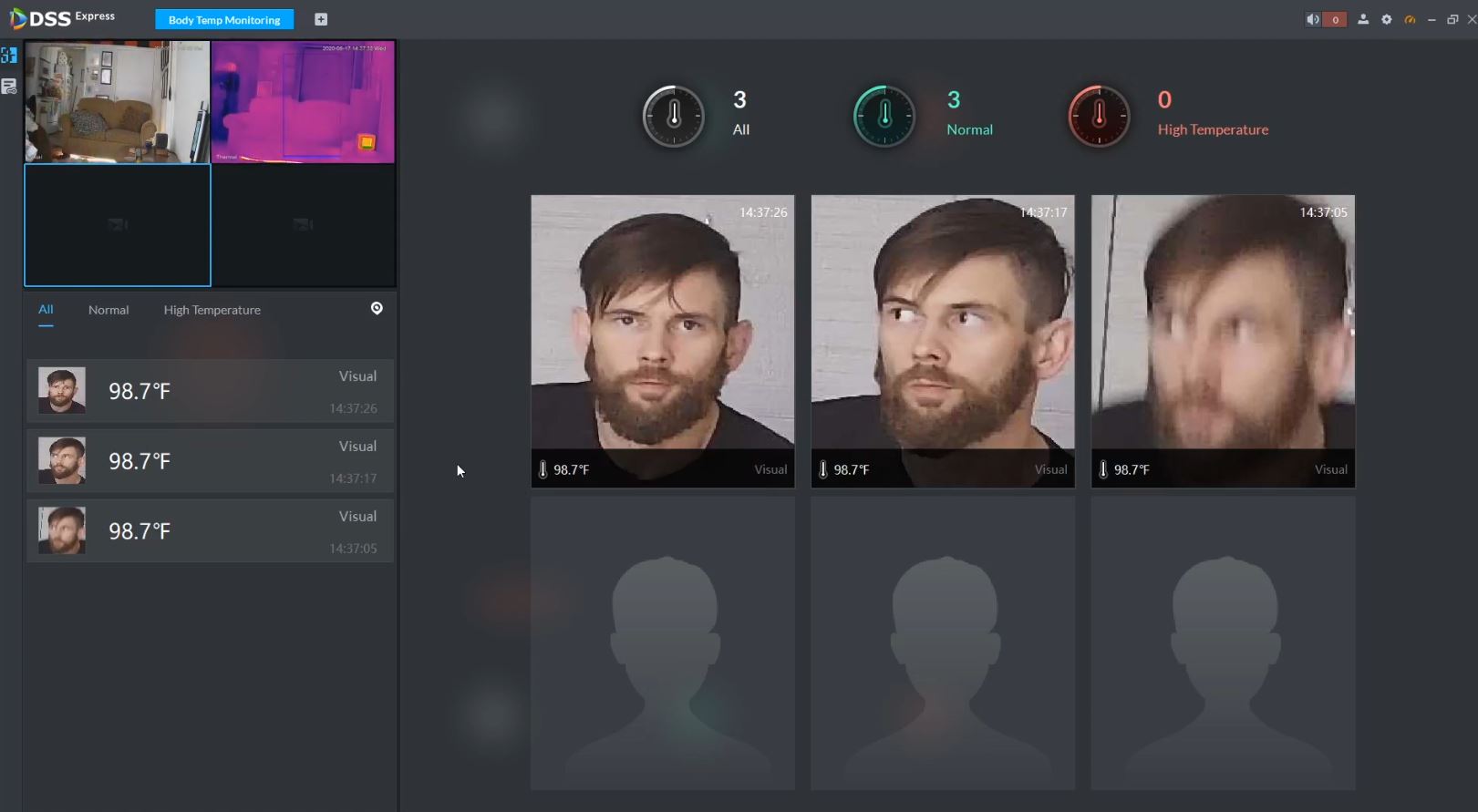The image size is (1478, 812).
Task: Click Visual label on 14:37:17 card
Action: (1050, 469)
